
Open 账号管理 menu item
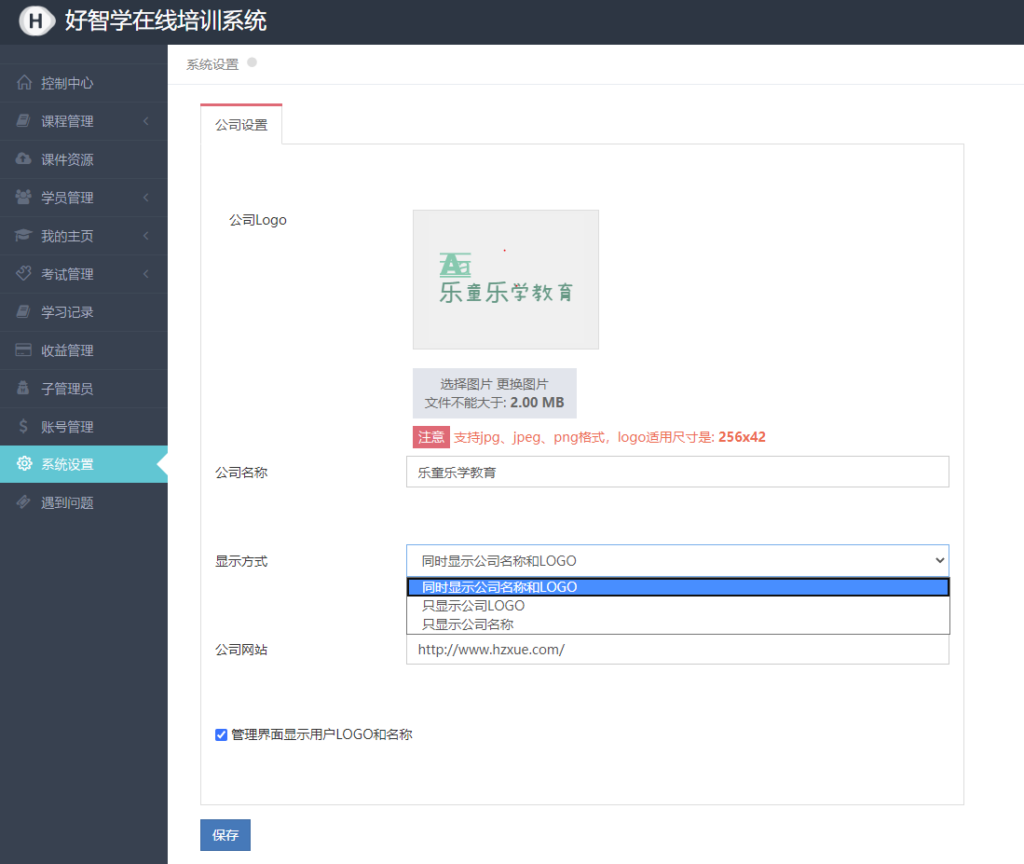click(x=84, y=426)
